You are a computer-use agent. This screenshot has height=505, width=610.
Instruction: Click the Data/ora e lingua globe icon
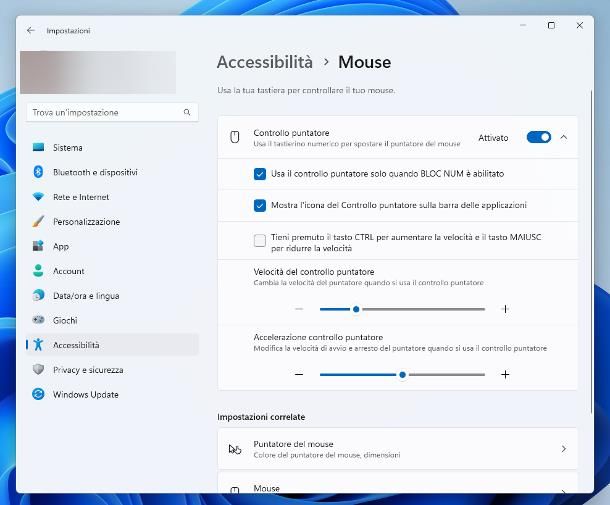pos(38,295)
